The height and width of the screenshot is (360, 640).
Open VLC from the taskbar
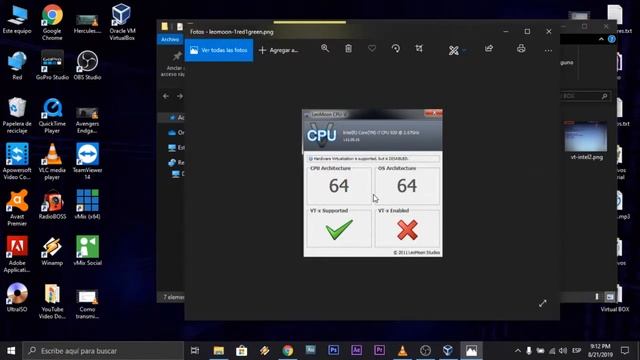[402, 350]
